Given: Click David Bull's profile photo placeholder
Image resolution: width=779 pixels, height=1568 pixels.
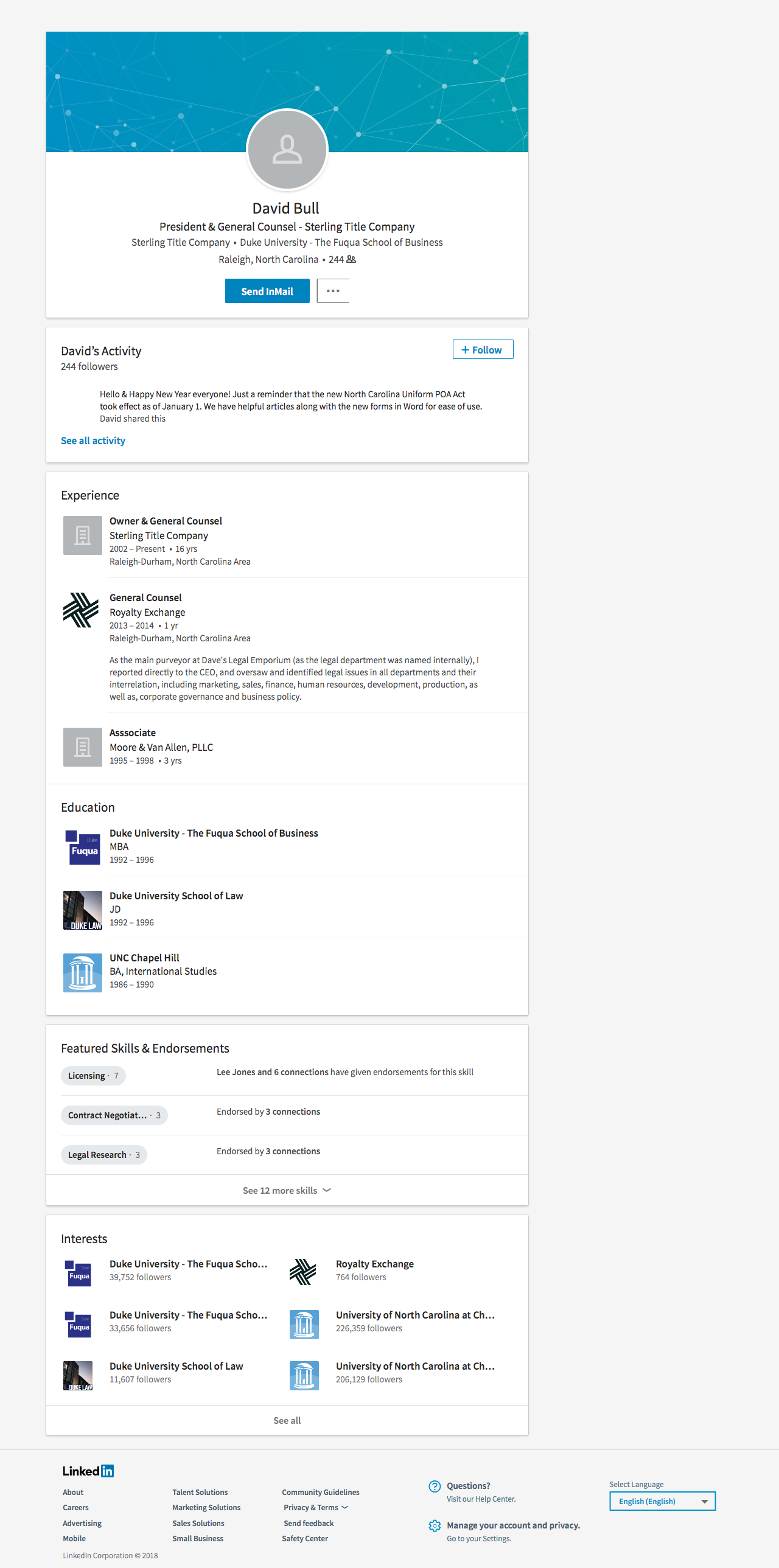Looking at the screenshot, I should click(287, 150).
